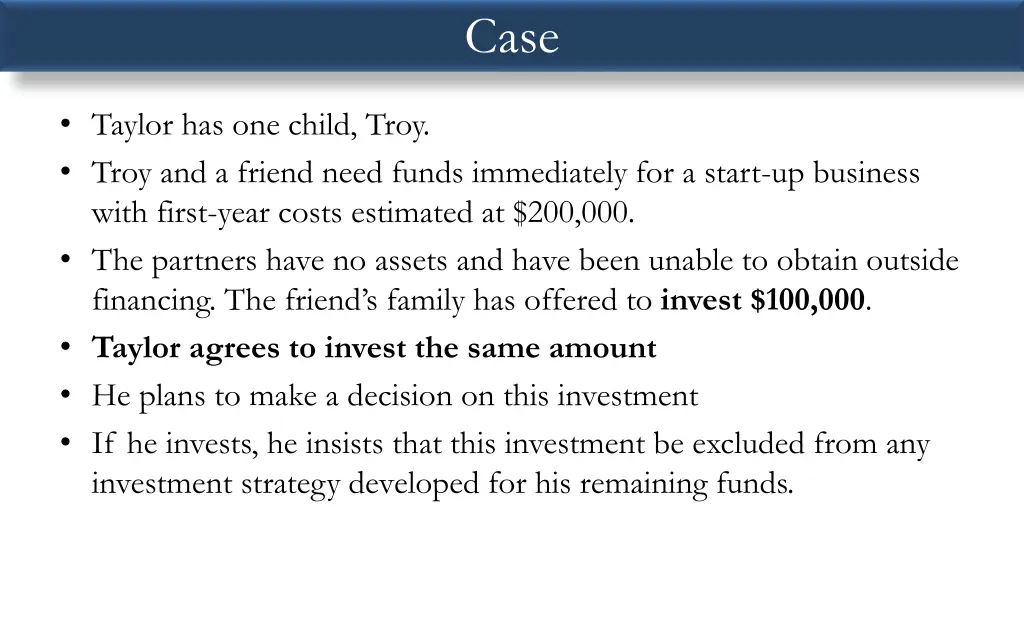Click the '$200,000' cost figure

coord(573,213)
